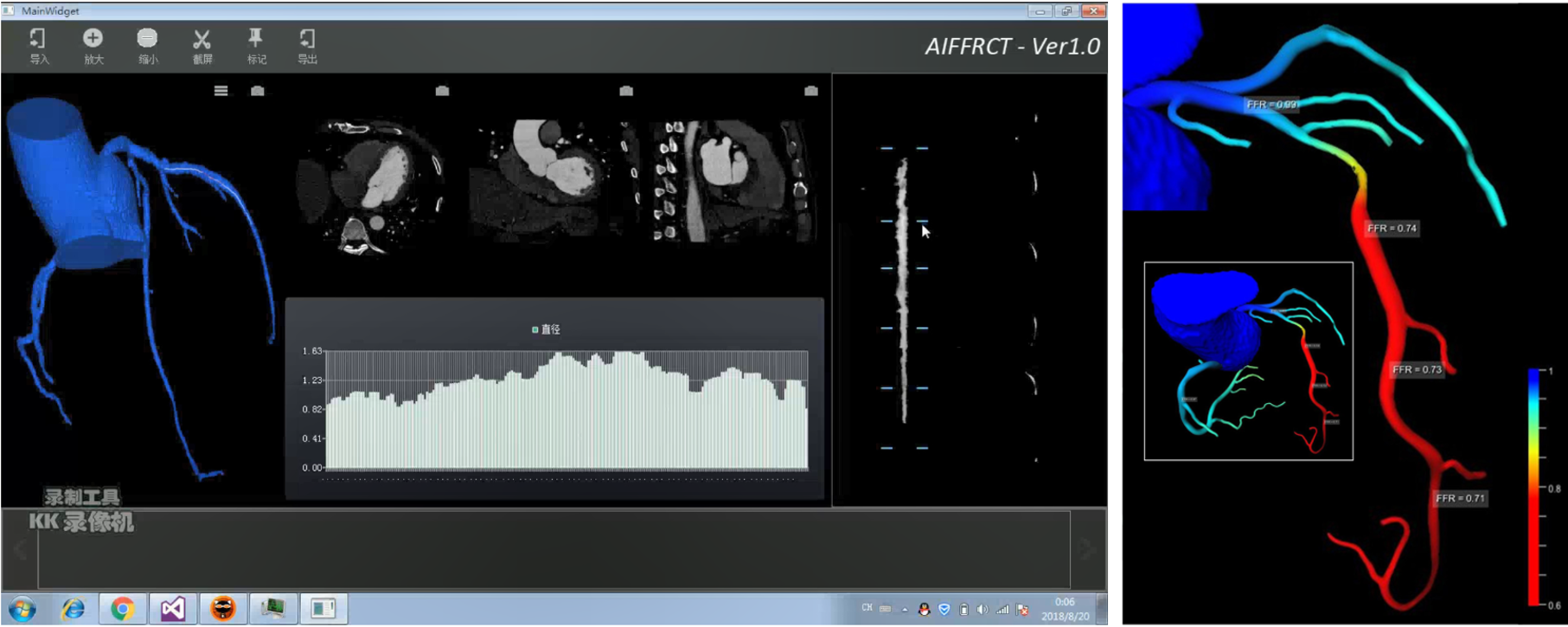Take a screenshot with the 截屏 scissors icon
Viewport: 1568px width, 627px height.
[202, 46]
